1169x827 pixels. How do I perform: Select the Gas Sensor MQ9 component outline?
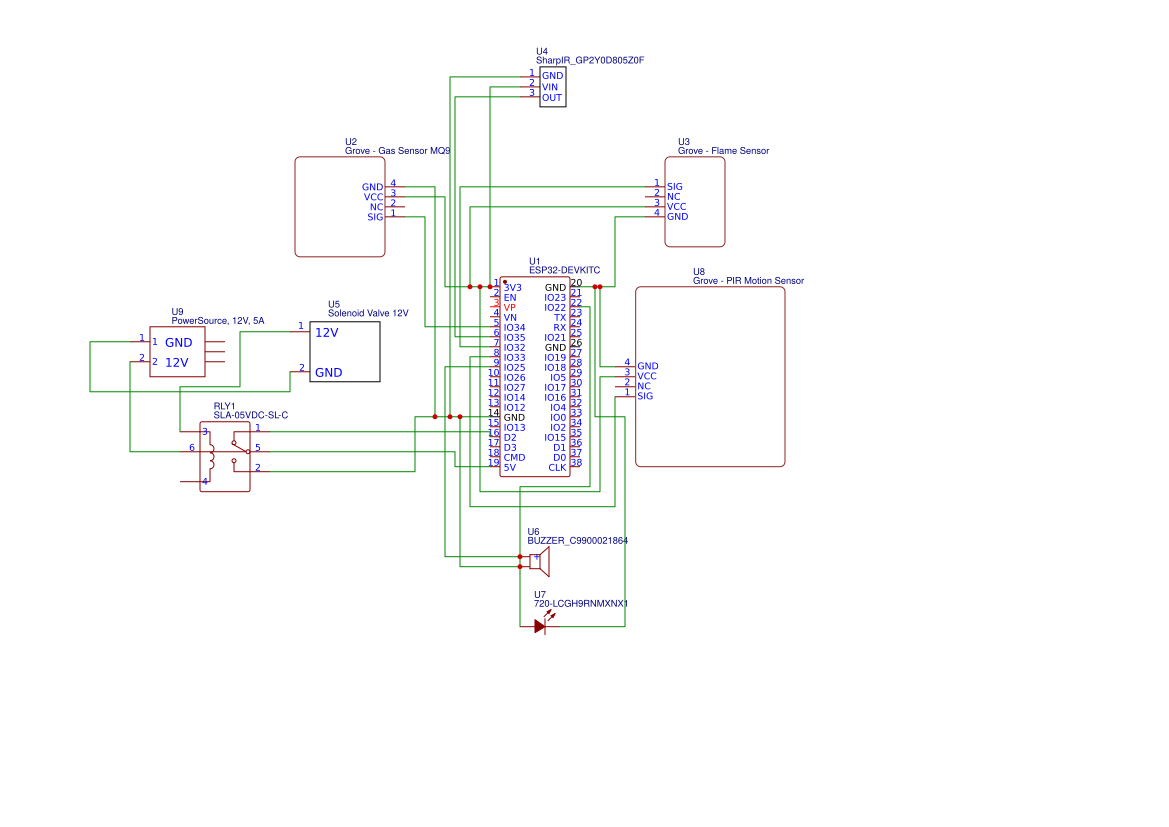point(340,207)
